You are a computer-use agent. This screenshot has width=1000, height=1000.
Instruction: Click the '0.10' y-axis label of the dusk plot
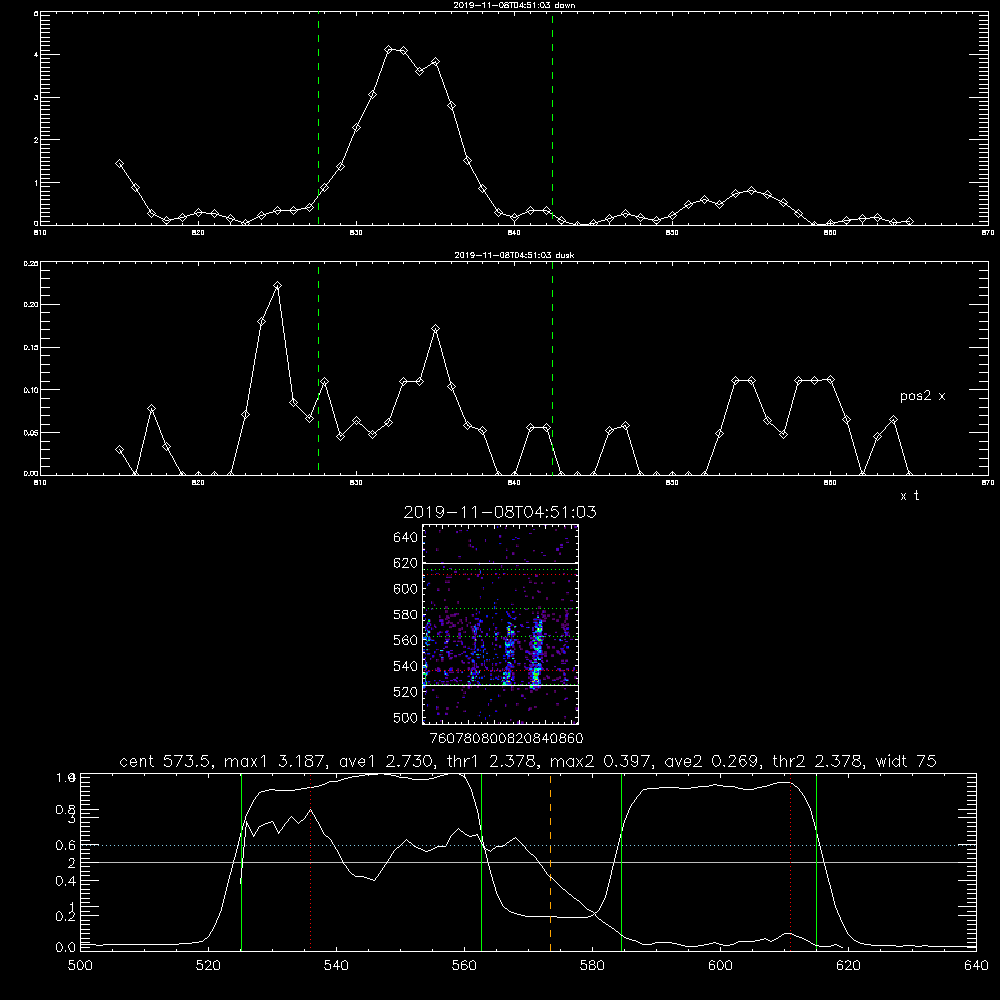pos(31,390)
